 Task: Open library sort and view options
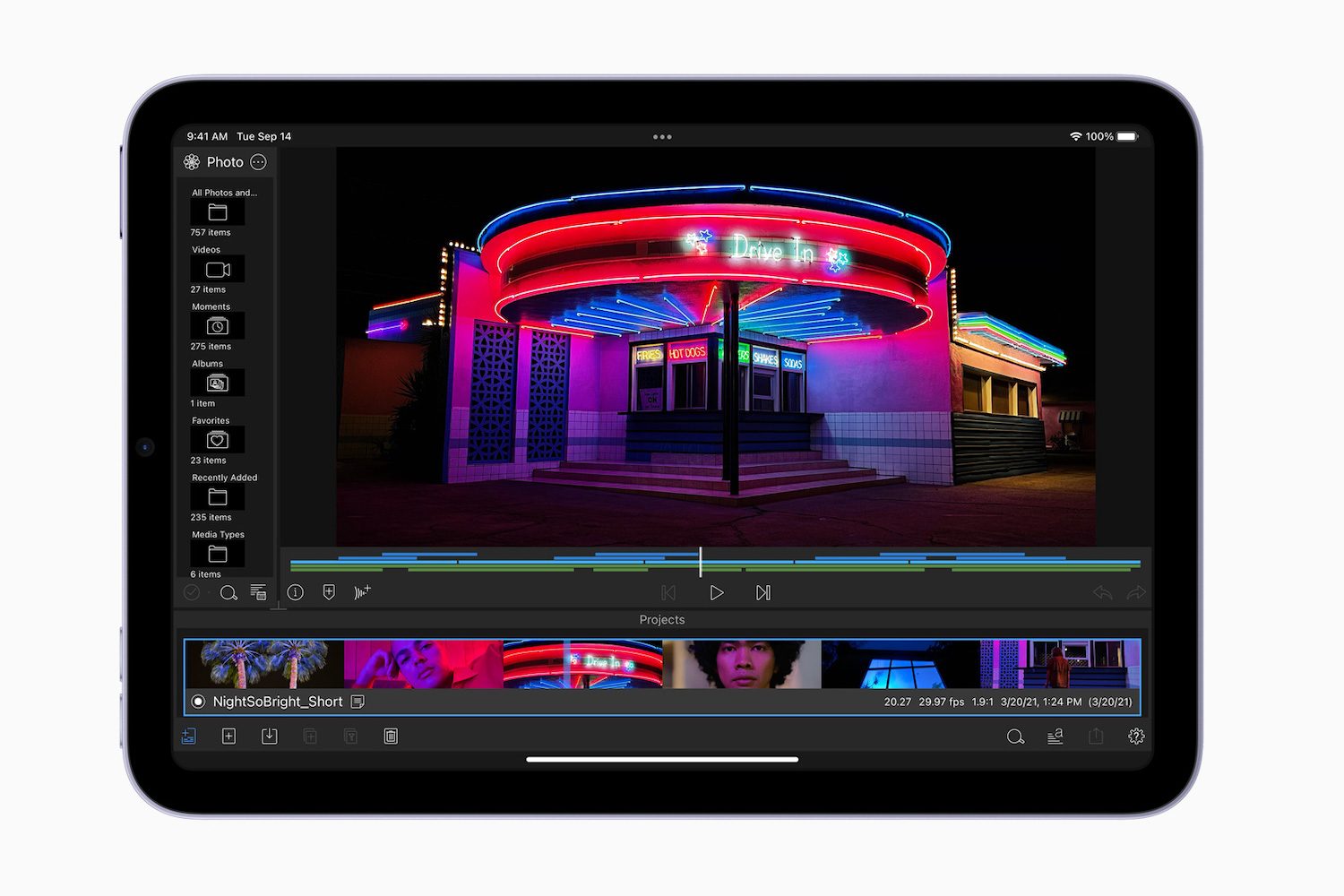pyautogui.click(x=258, y=593)
